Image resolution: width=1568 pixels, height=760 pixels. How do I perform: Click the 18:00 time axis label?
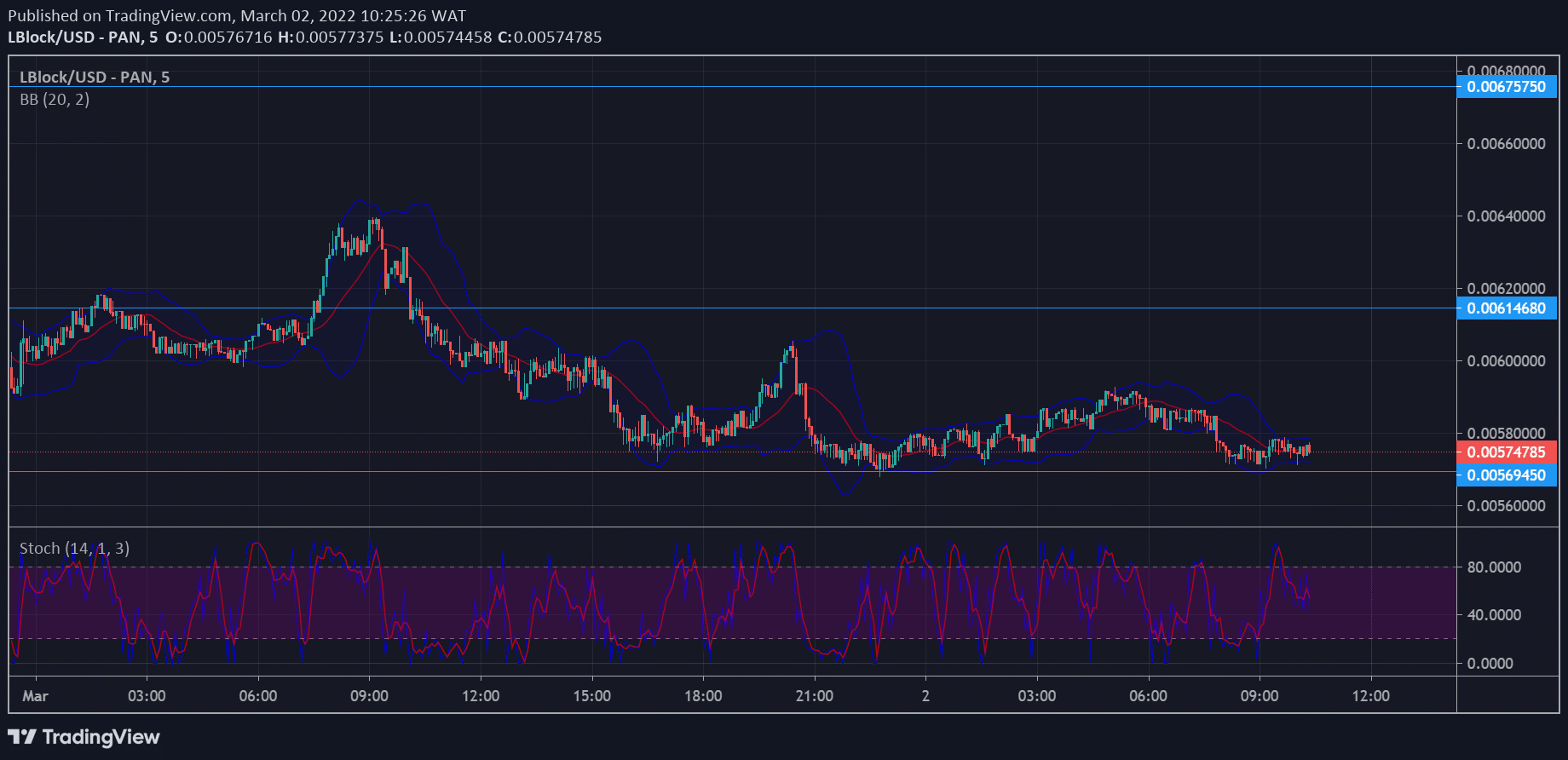coord(703,696)
